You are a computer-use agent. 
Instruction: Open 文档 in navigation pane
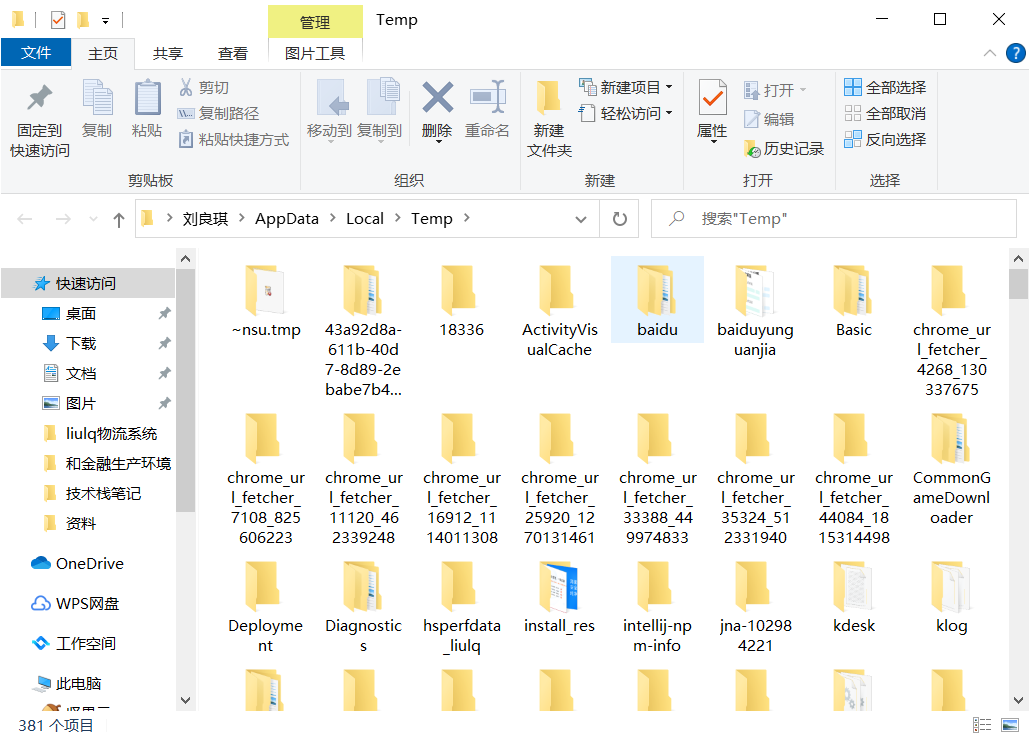(81, 374)
